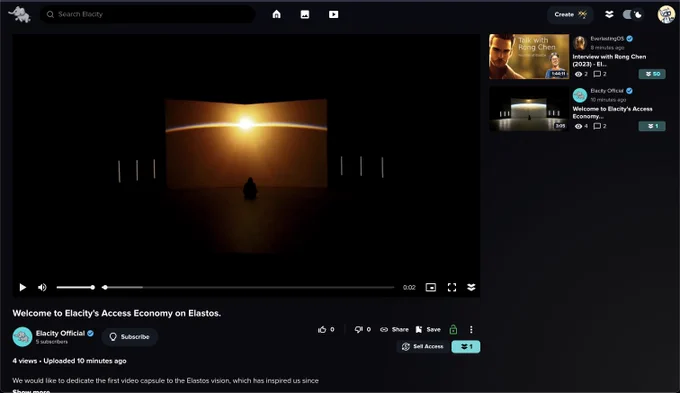Open the sidebar Welcome to Elacity's Access Economy thumbnail
This screenshot has width=680, height=393.
(529, 109)
